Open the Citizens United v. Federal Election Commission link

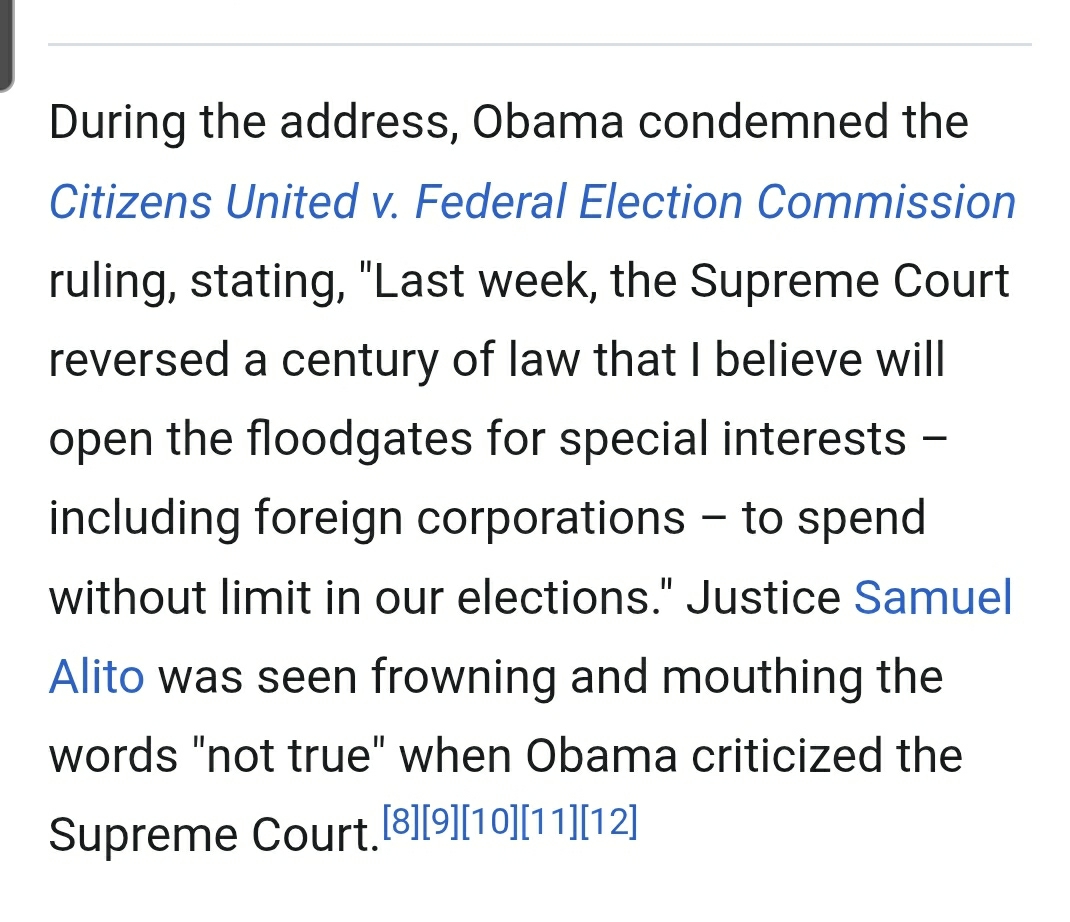pos(532,202)
